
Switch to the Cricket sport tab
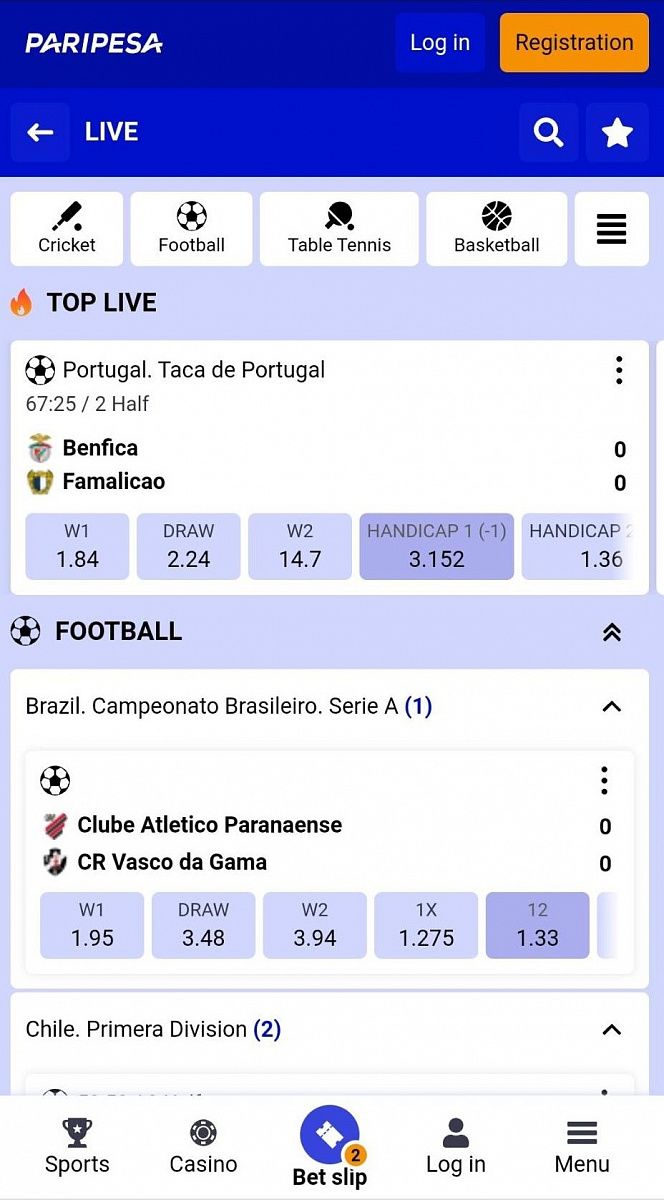[67, 229]
